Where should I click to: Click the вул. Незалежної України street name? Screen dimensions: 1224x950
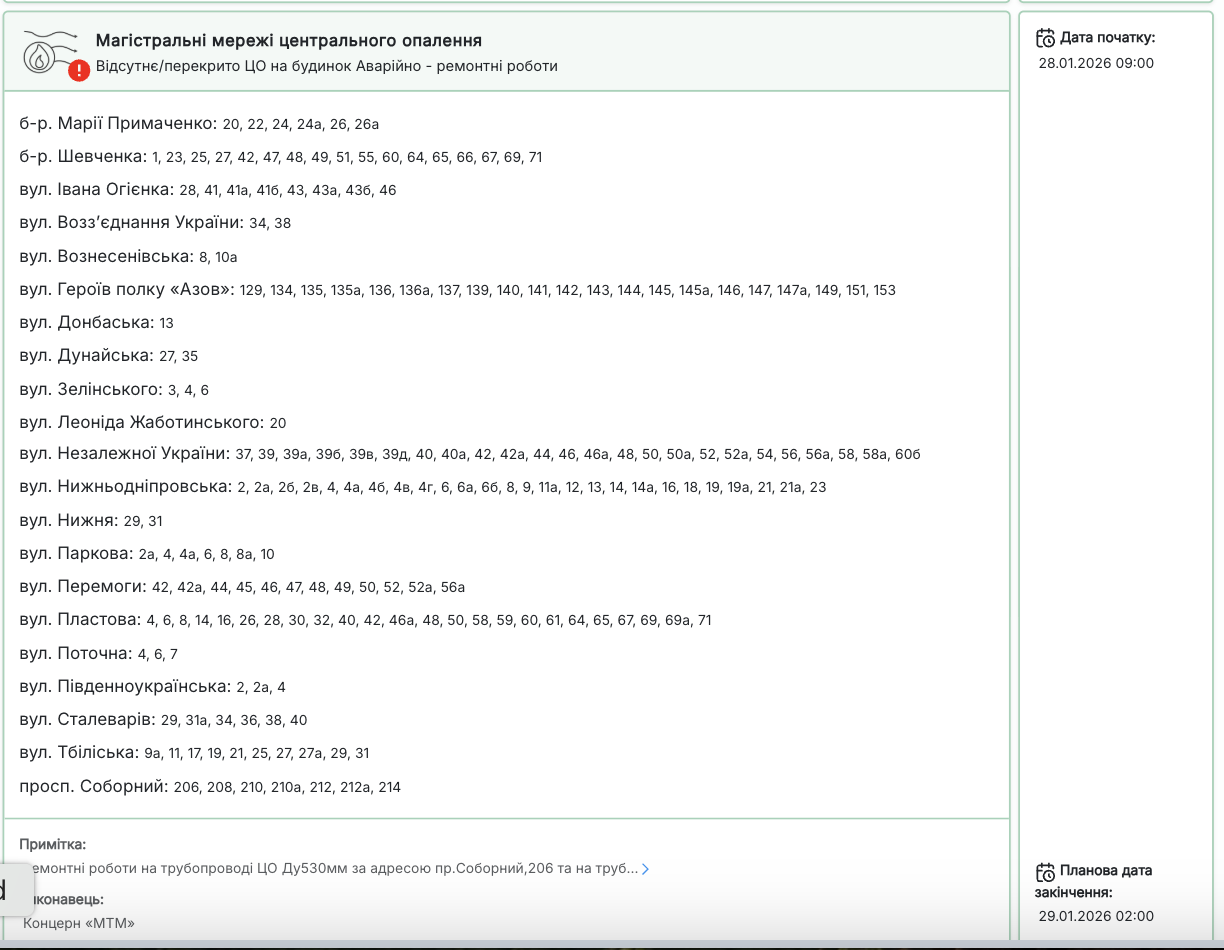click(124, 454)
